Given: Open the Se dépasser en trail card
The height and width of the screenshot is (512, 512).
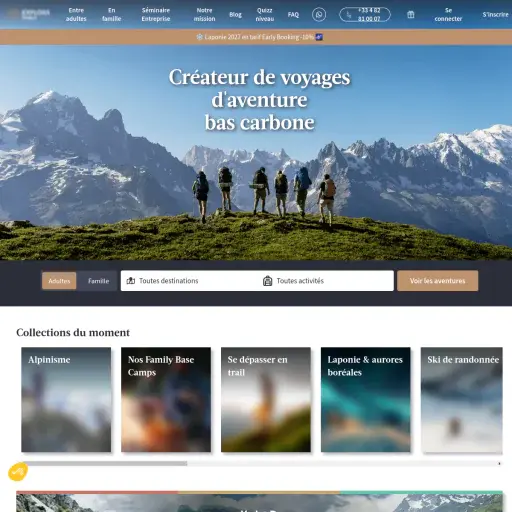Looking at the screenshot, I should [x=266, y=399].
